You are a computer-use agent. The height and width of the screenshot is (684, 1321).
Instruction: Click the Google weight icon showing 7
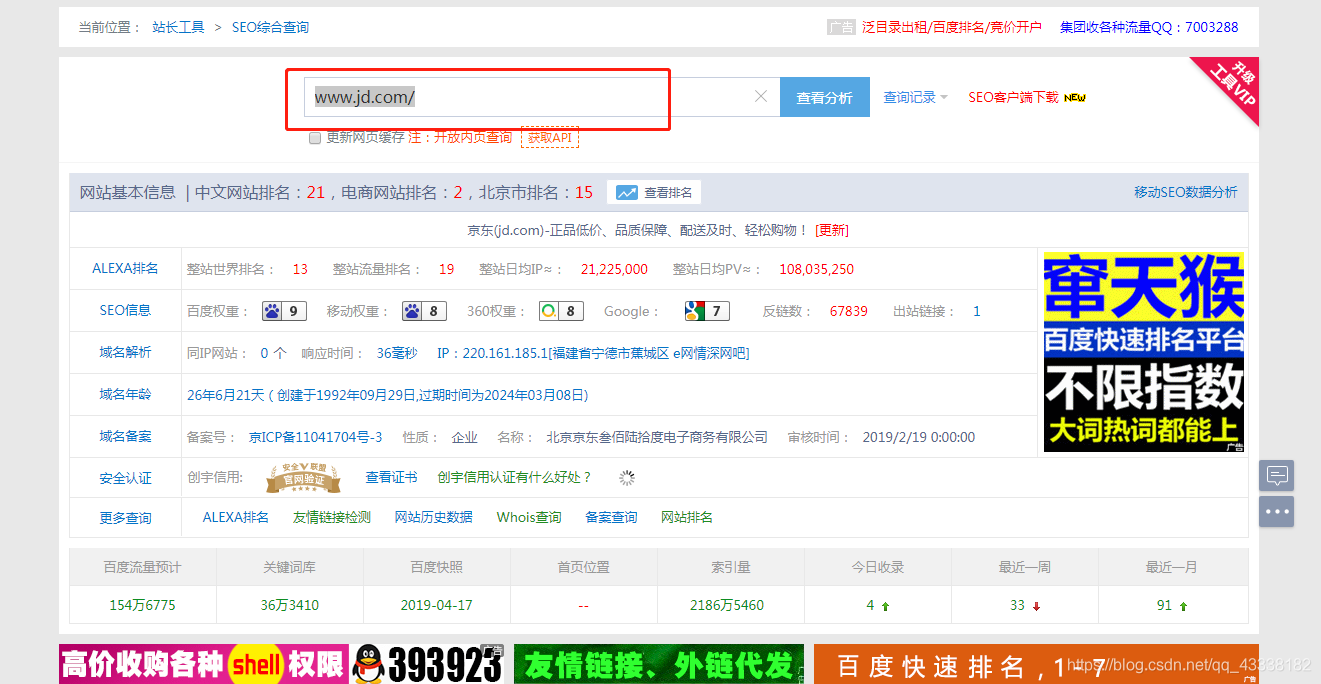(x=707, y=311)
